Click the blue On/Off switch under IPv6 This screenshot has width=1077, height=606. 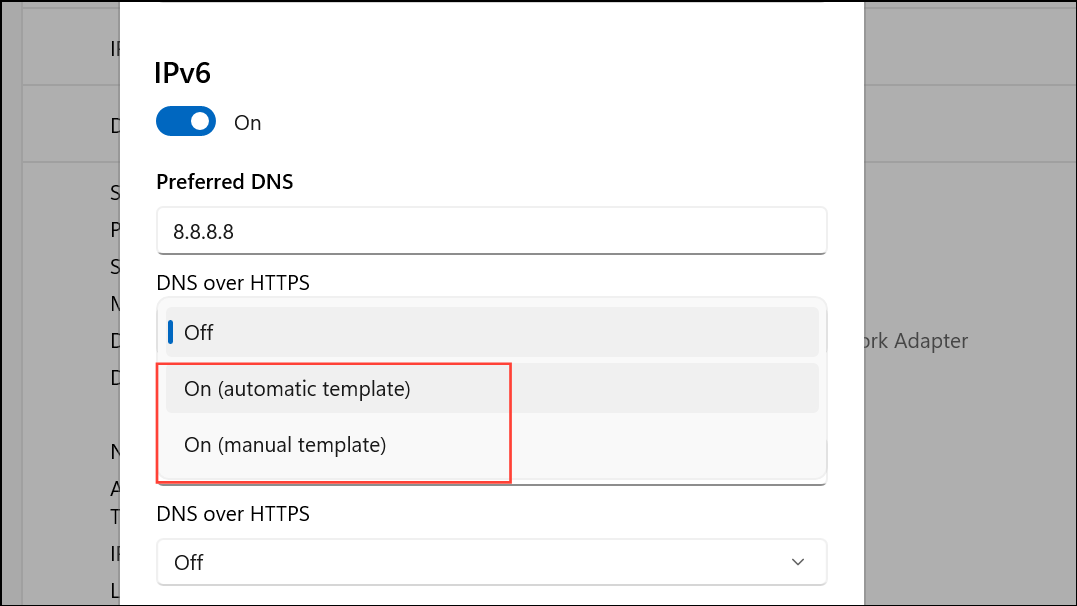click(185, 121)
